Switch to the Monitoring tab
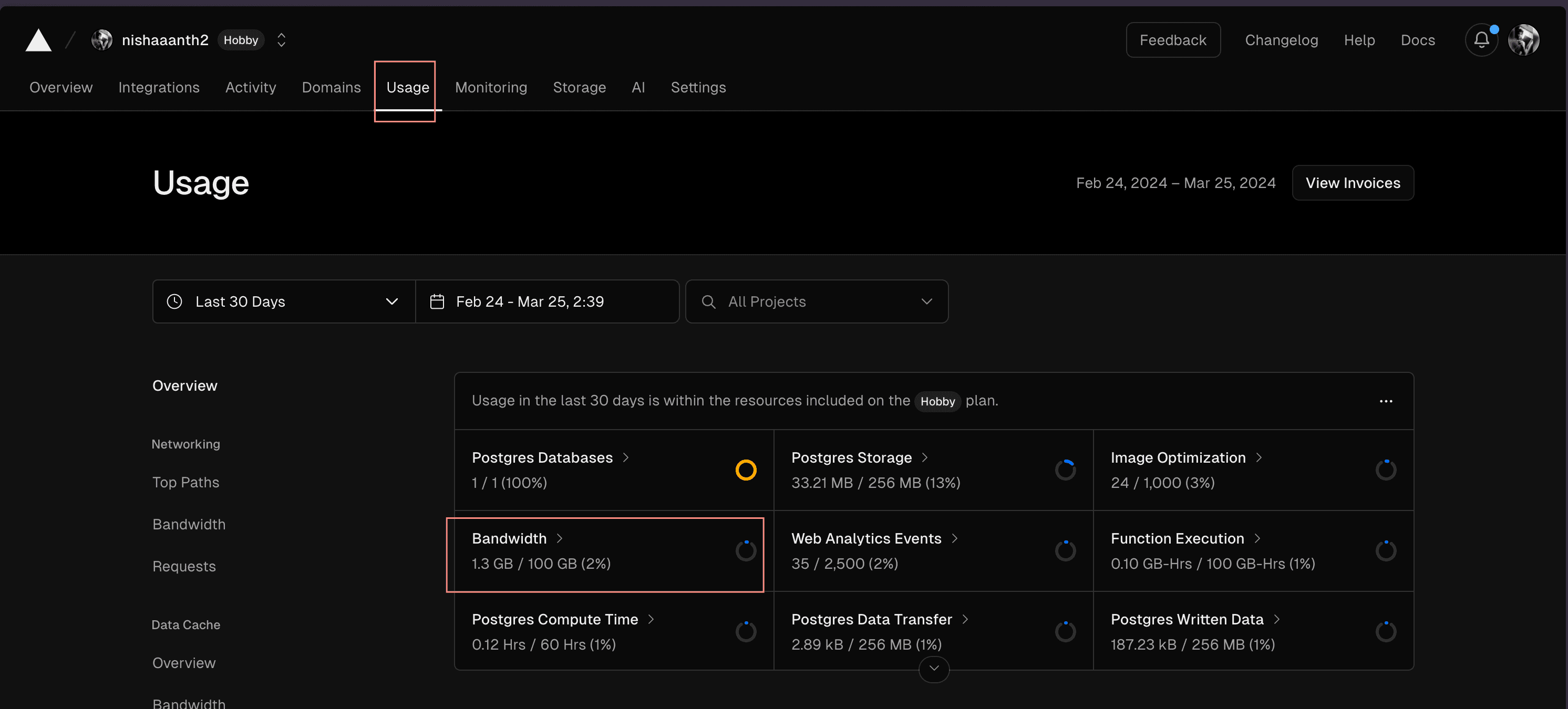 click(491, 88)
